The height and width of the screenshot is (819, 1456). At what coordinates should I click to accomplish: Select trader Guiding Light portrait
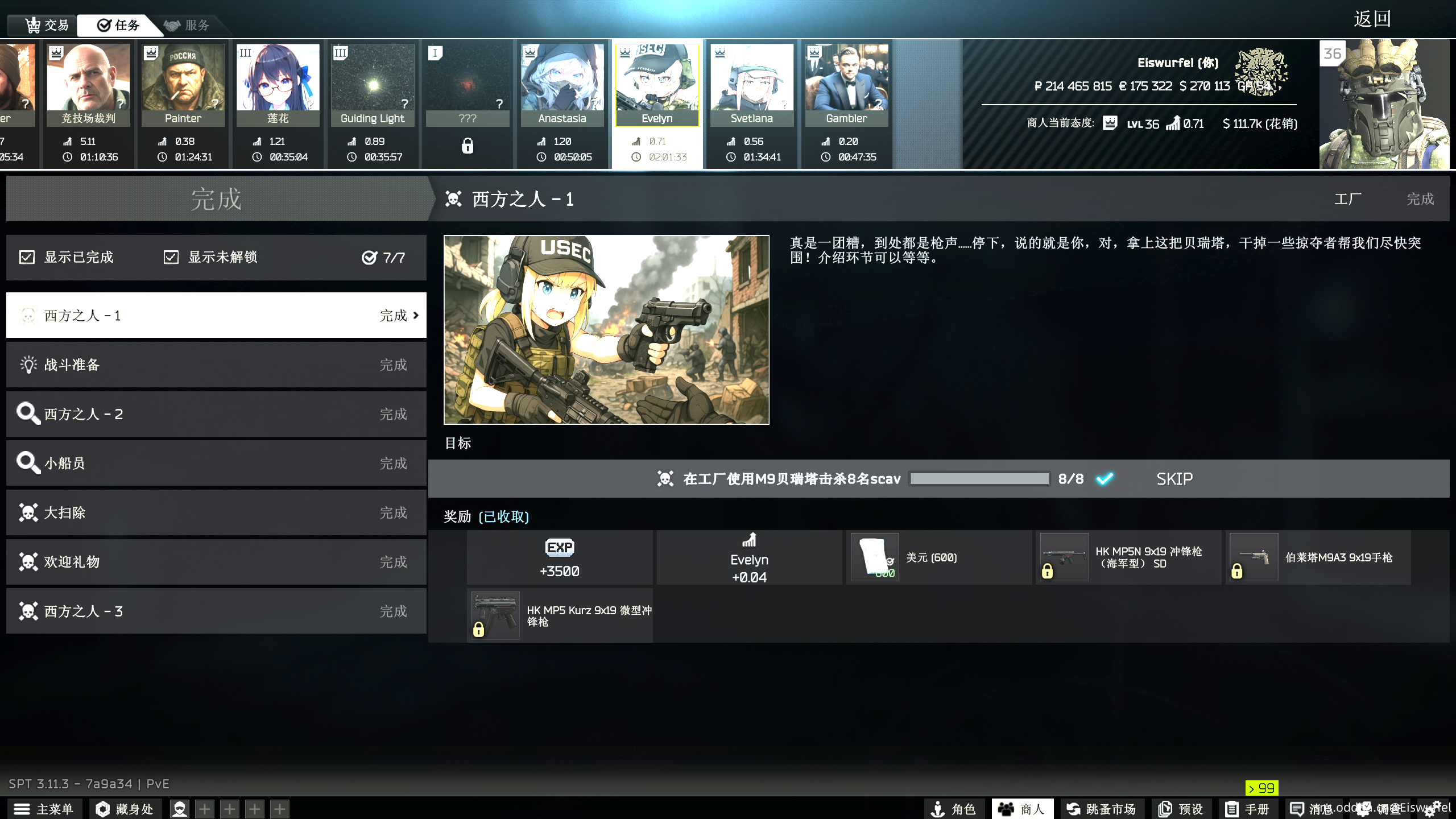click(373, 77)
